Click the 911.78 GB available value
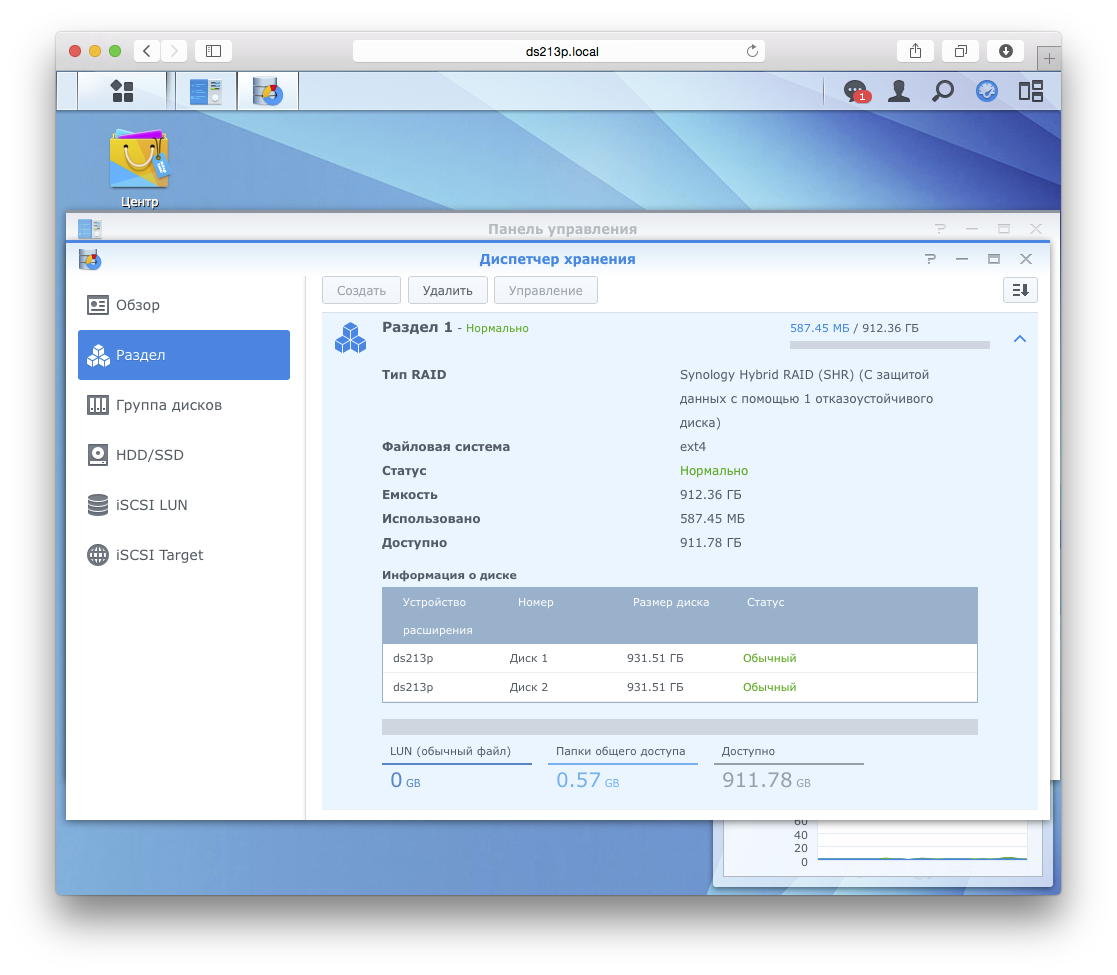The height and width of the screenshot is (975, 1117). pyautogui.click(x=766, y=781)
